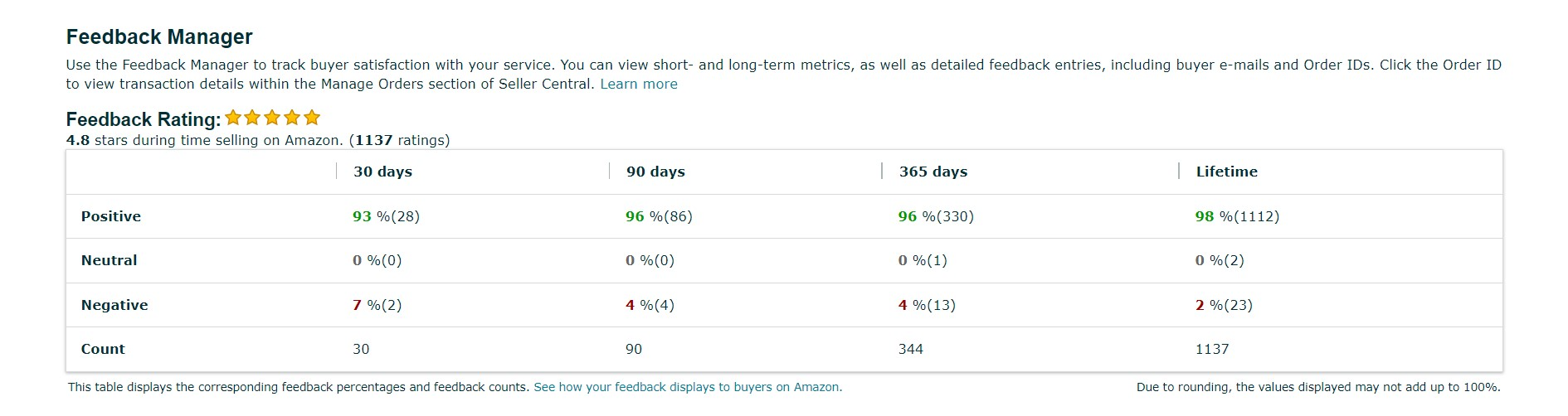Click the 365-day negative 4% (13) value

click(927, 305)
